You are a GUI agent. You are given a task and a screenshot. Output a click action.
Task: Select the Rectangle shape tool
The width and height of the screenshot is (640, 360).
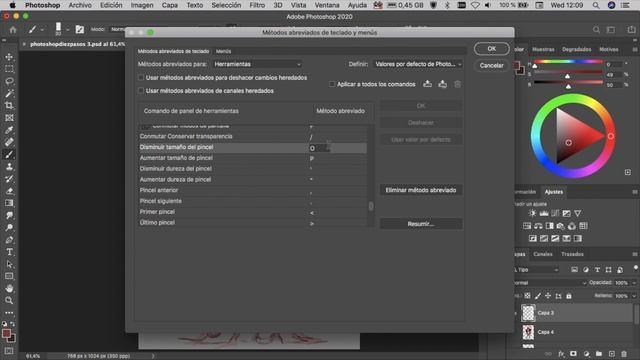point(9,276)
